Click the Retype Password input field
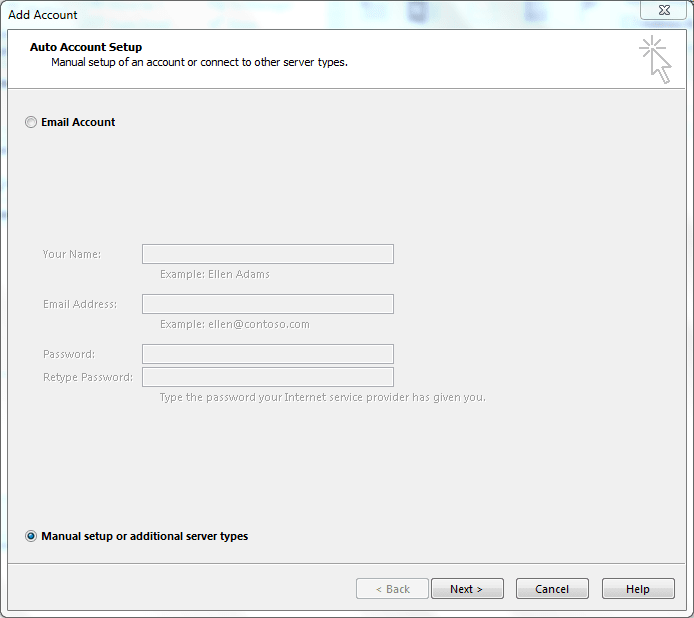This screenshot has width=694, height=618. point(268,377)
